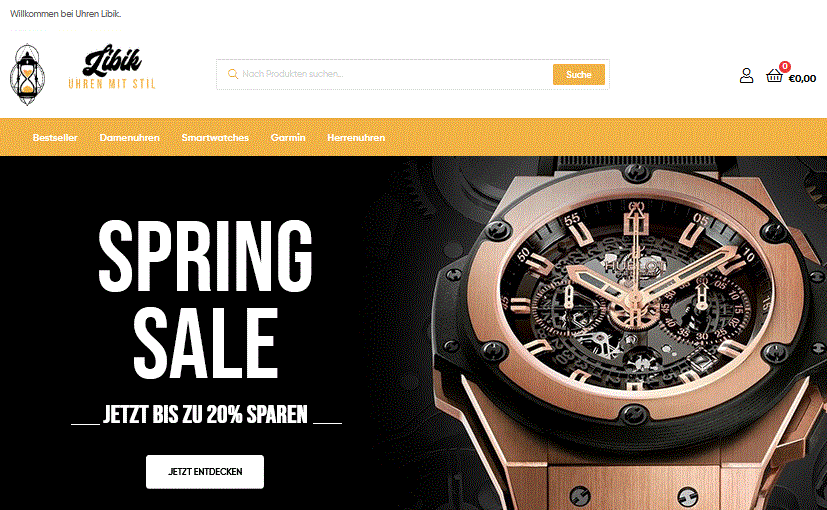Select the Garmin menu entry

point(288,138)
